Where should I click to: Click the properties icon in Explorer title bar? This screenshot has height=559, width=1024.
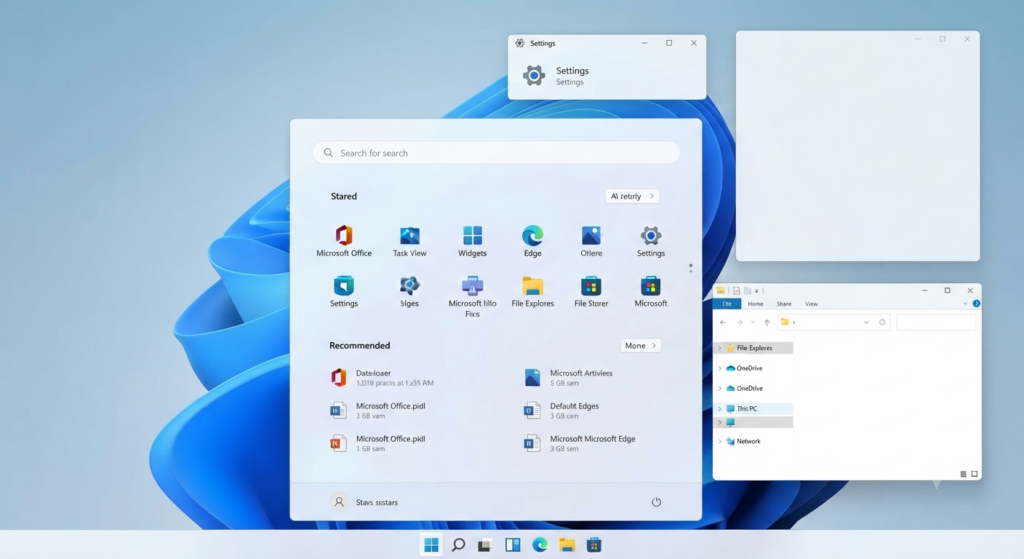736,291
